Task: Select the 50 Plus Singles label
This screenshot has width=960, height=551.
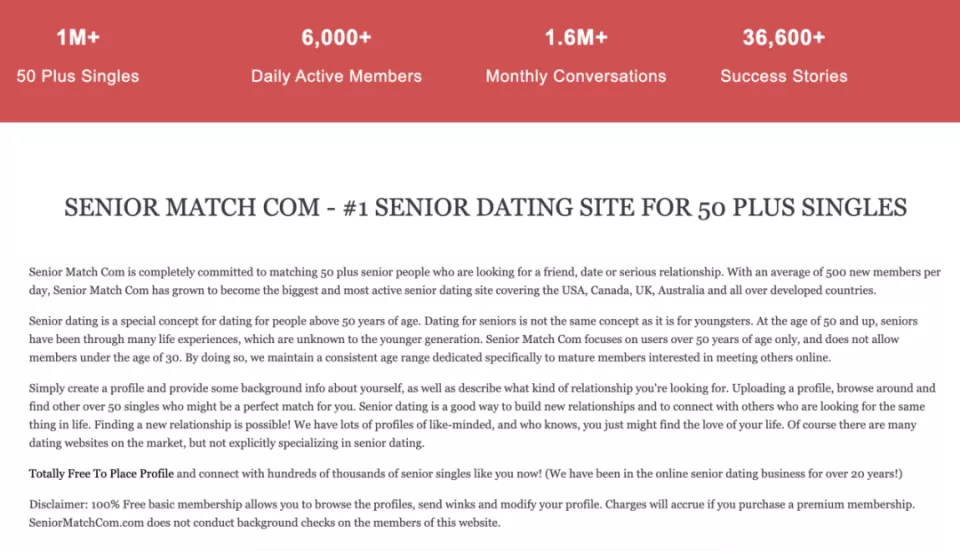Action: click(78, 76)
